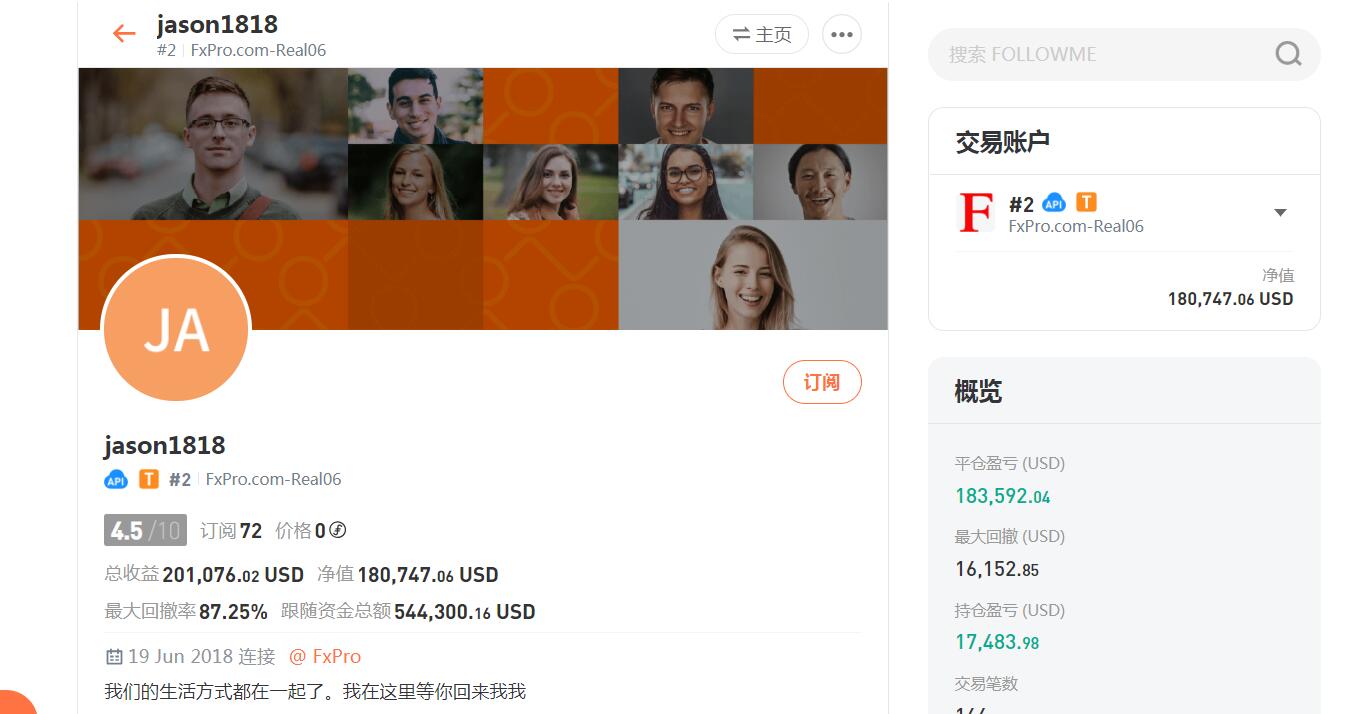
Task: Open the 主页 switch button
Action: 762,34
